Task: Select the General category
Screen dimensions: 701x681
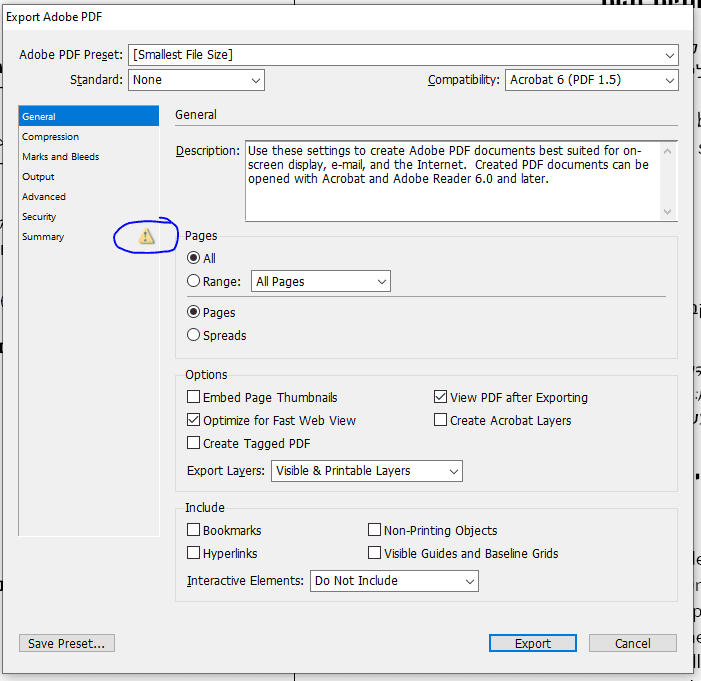Action: pyautogui.click(x=89, y=116)
